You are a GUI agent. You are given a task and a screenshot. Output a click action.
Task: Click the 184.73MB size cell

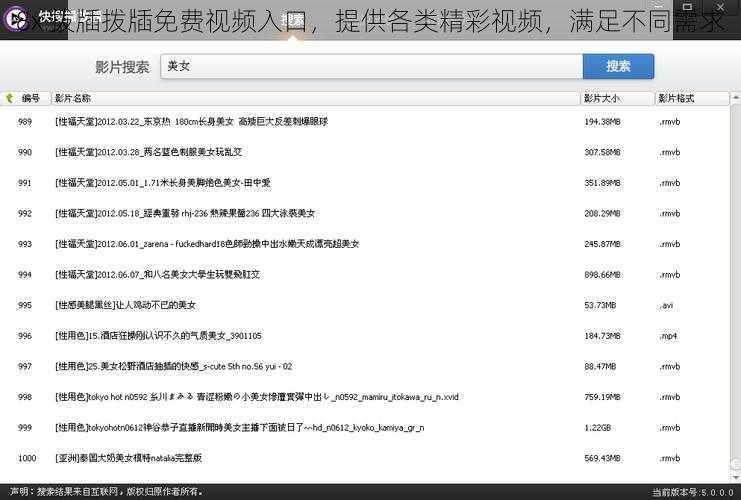[x=602, y=336]
